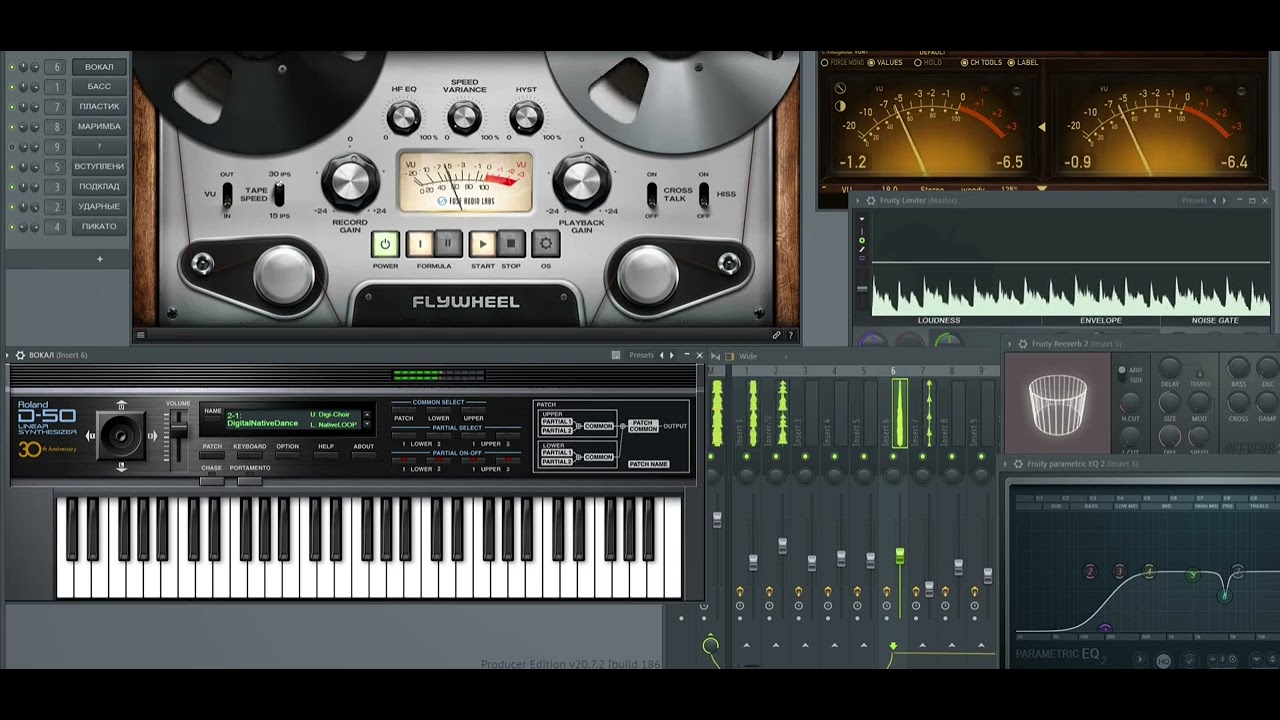
Task: Open Fruity Limiter gear settings icon
Action: 870,200
